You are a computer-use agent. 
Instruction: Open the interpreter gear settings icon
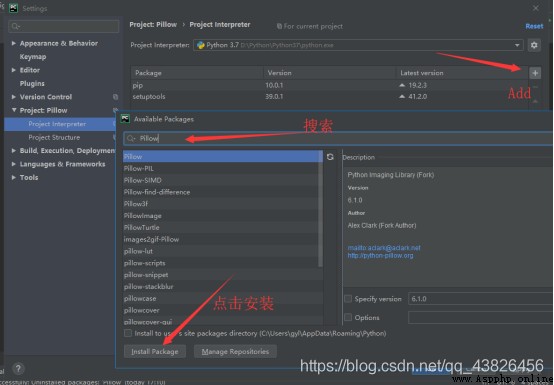click(x=534, y=45)
